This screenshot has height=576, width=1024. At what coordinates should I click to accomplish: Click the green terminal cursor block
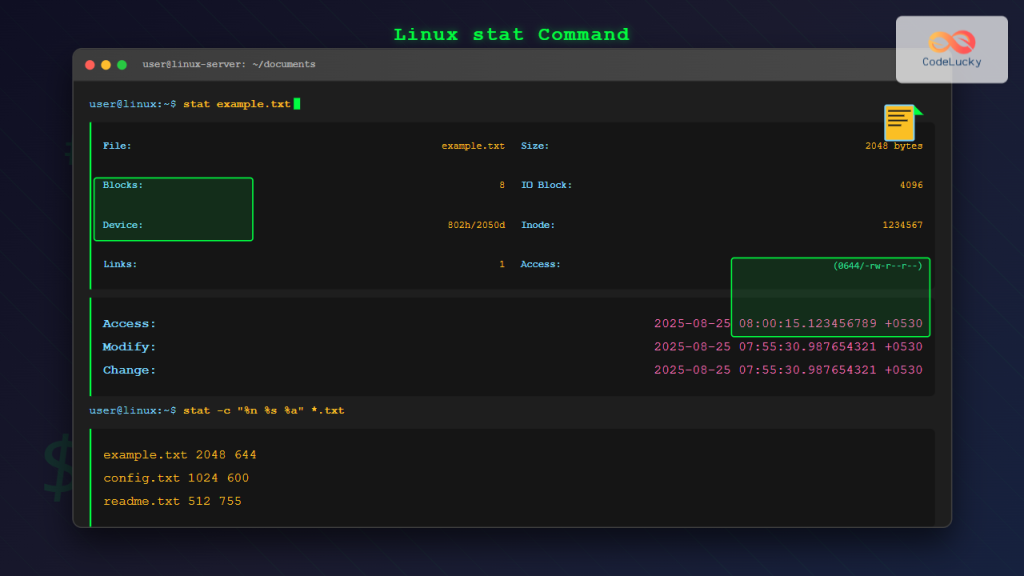click(297, 104)
